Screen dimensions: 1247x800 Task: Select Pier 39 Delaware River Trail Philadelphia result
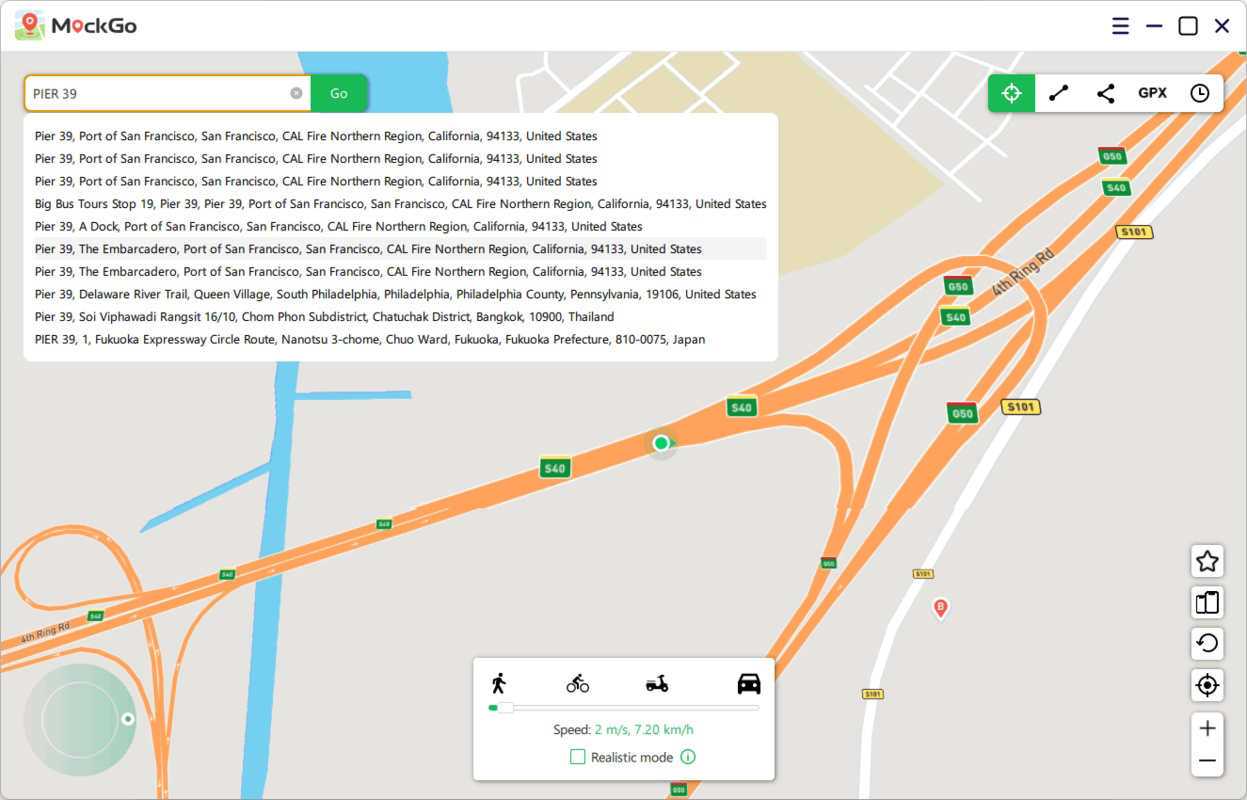[x=400, y=294]
